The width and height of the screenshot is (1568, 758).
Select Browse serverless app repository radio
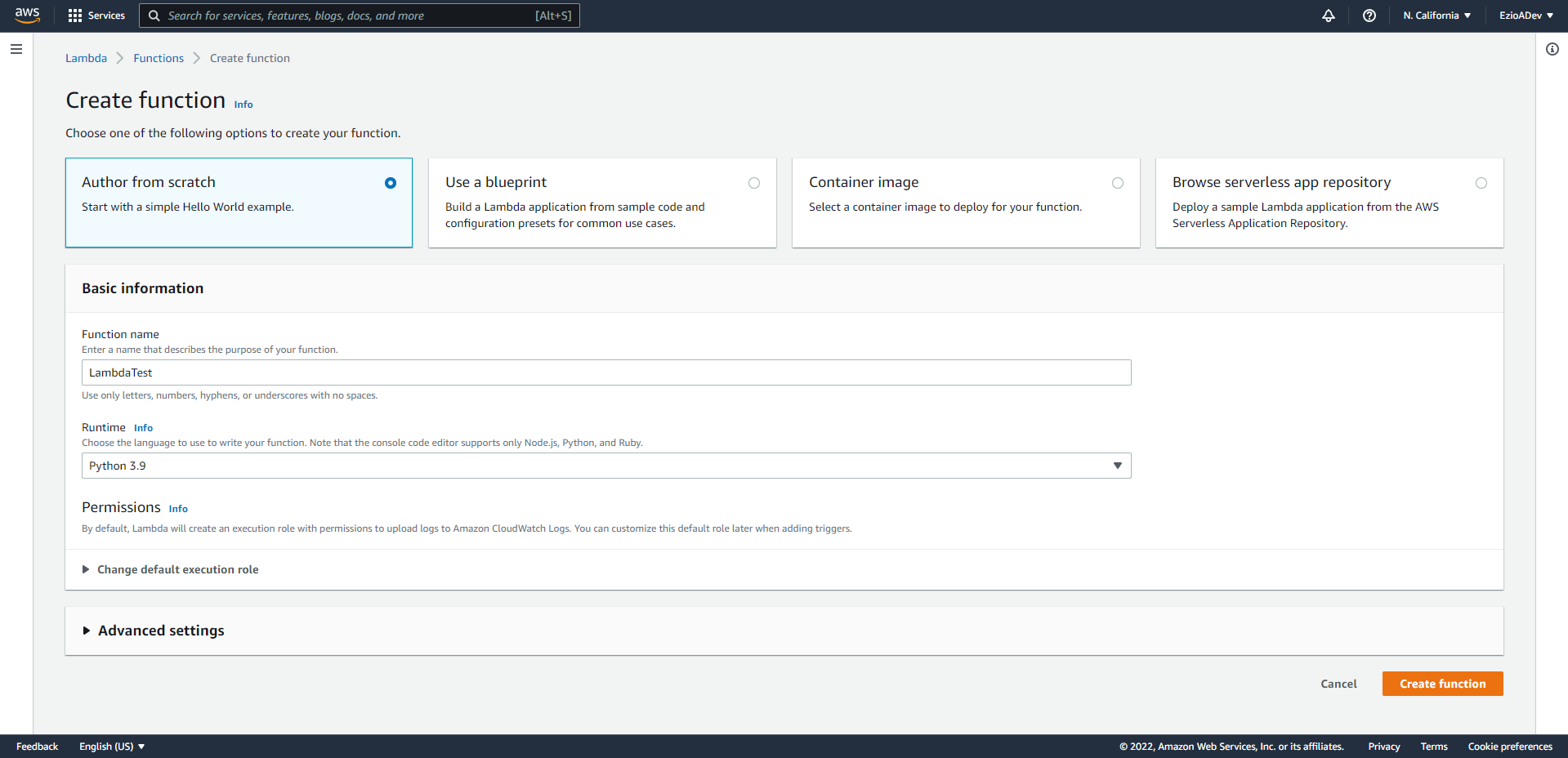(1481, 183)
